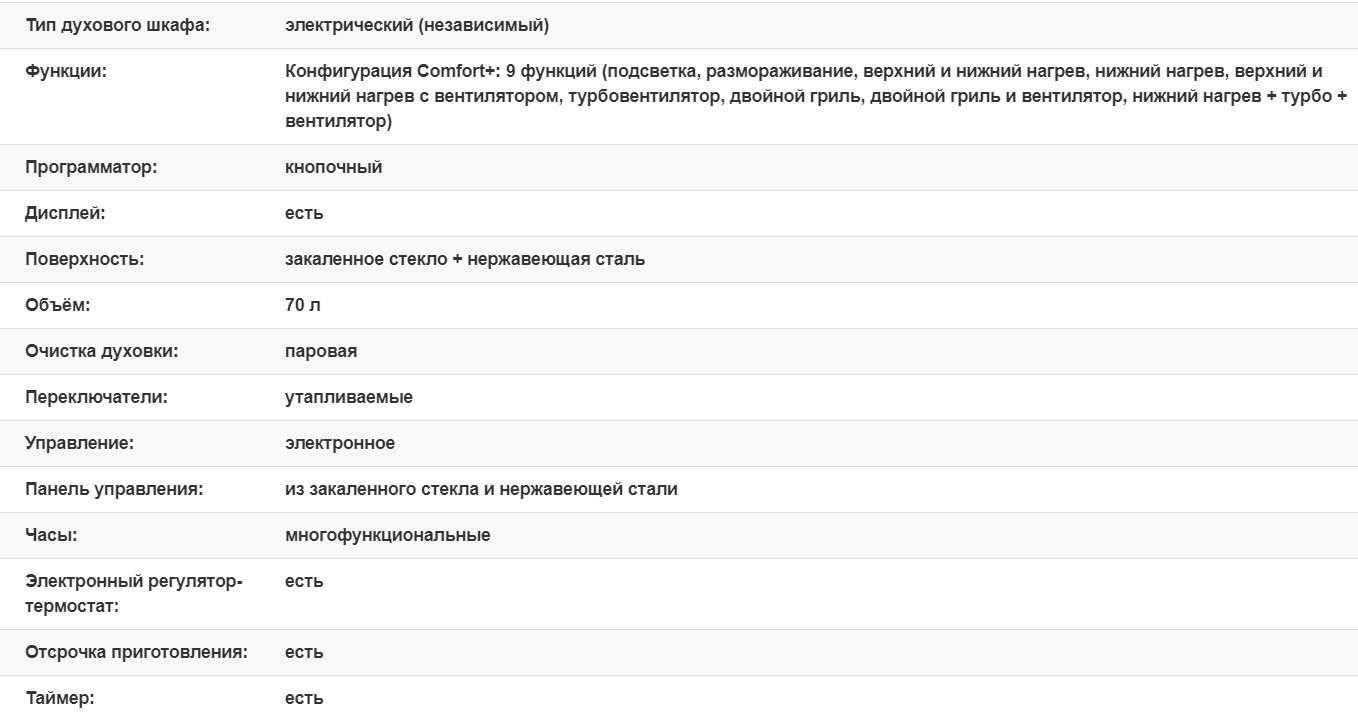Click the 'Дисплей' row label
This screenshot has height=720, width=1358.
click(65, 214)
